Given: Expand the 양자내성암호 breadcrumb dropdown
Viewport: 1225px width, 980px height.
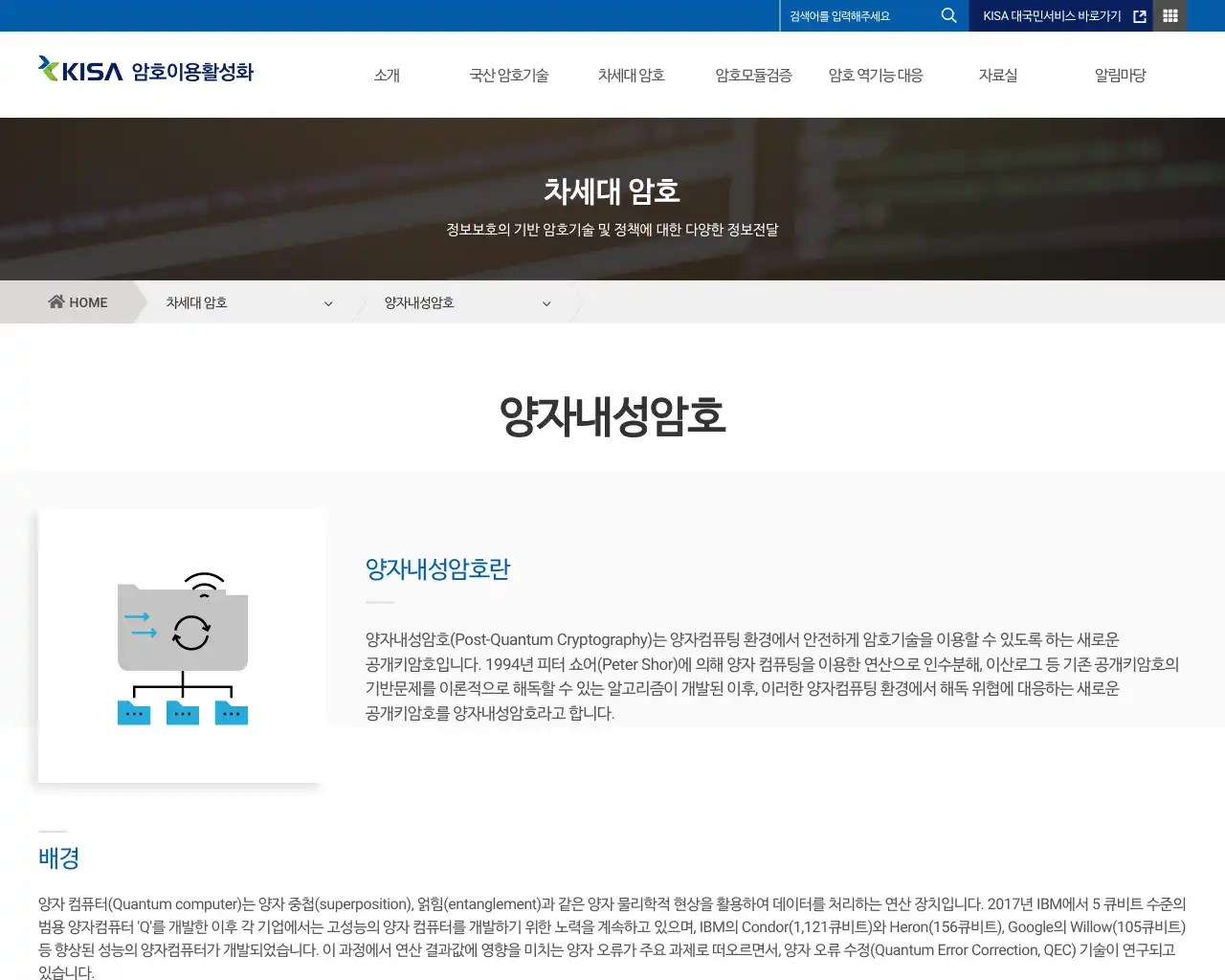Looking at the screenshot, I should (467, 302).
